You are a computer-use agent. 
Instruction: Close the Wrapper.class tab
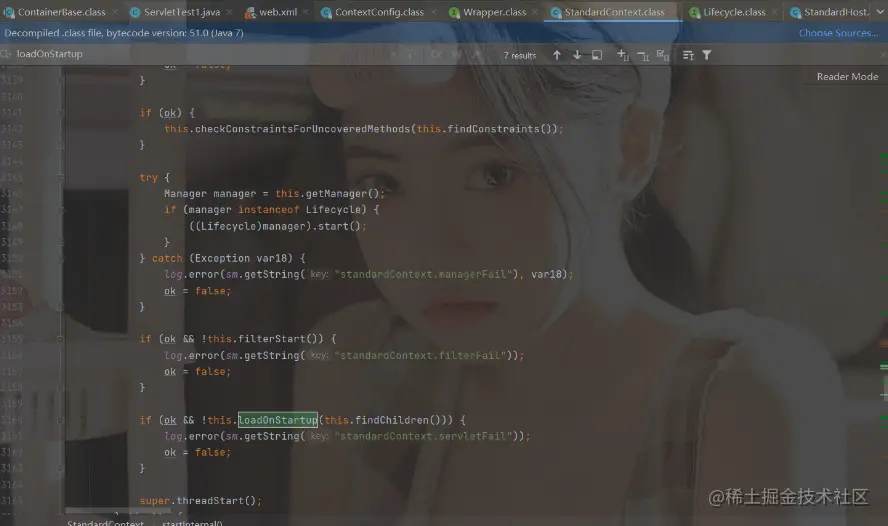point(535,12)
